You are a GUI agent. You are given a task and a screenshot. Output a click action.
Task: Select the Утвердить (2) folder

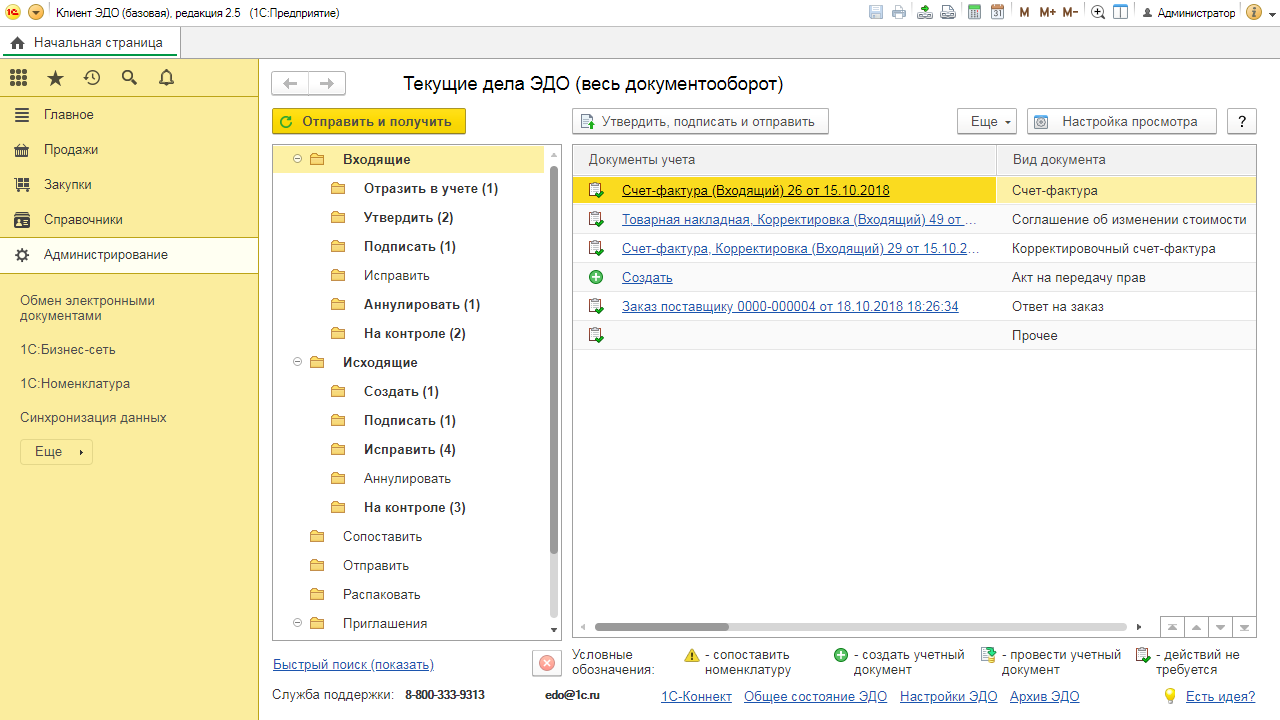[x=408, y=218]
